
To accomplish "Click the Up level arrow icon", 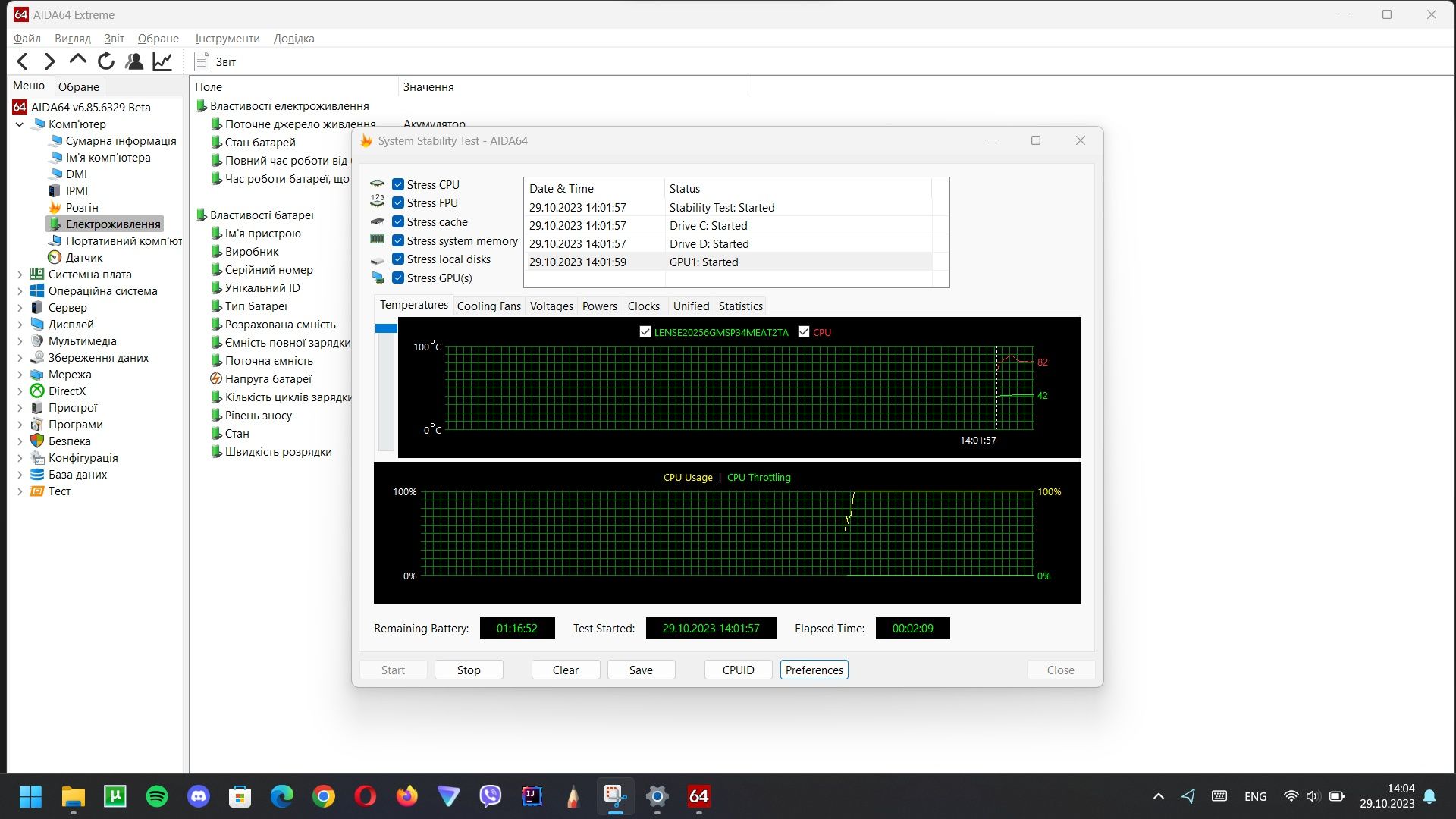I will [77, 60].
